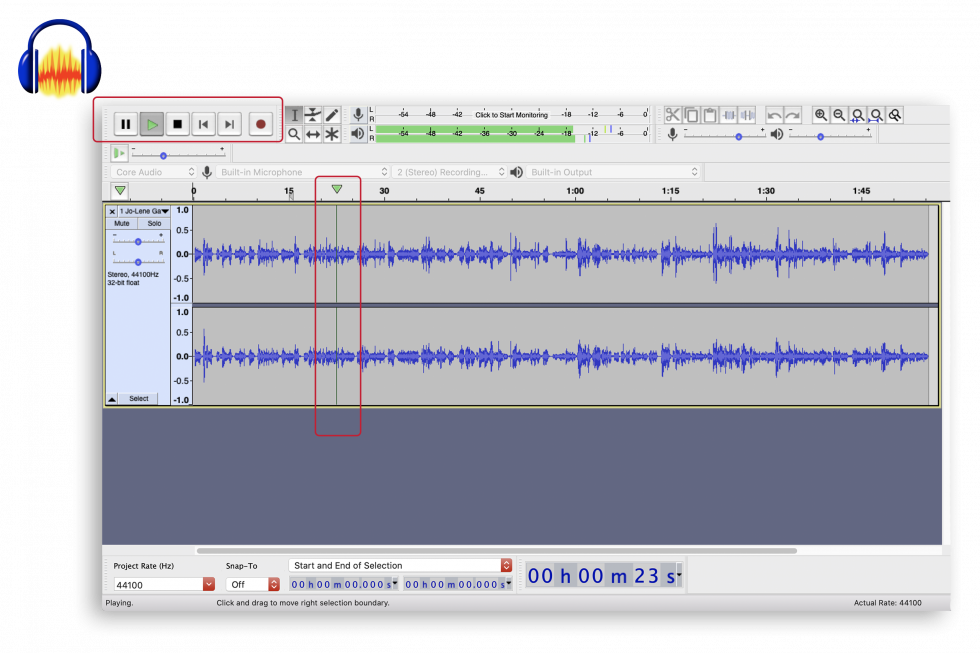Solo the Jo-Lene track
Viewport: 980px width, 653px height.
pos(153,223)
